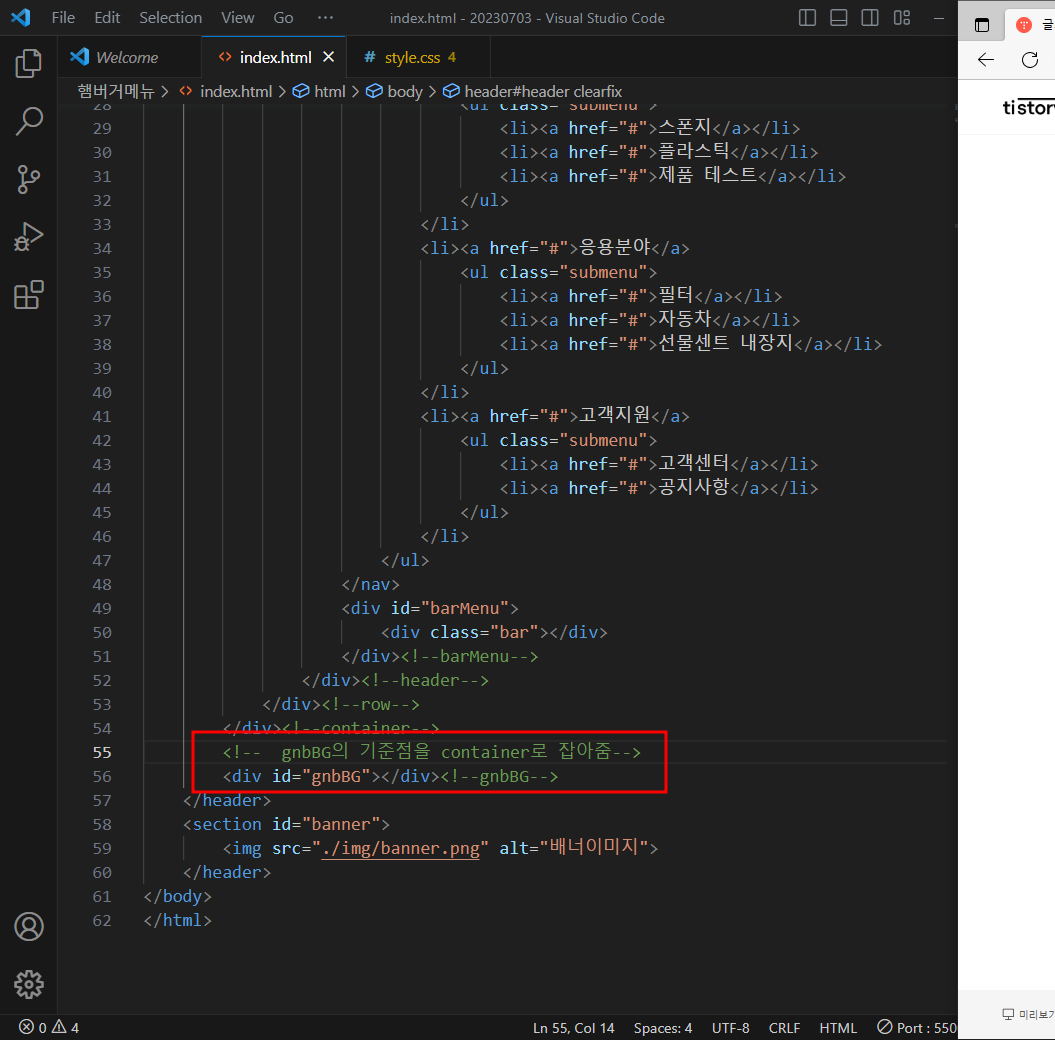Open errors and warnings in status bar
1055x1040 pixels.
point(49,1027)
